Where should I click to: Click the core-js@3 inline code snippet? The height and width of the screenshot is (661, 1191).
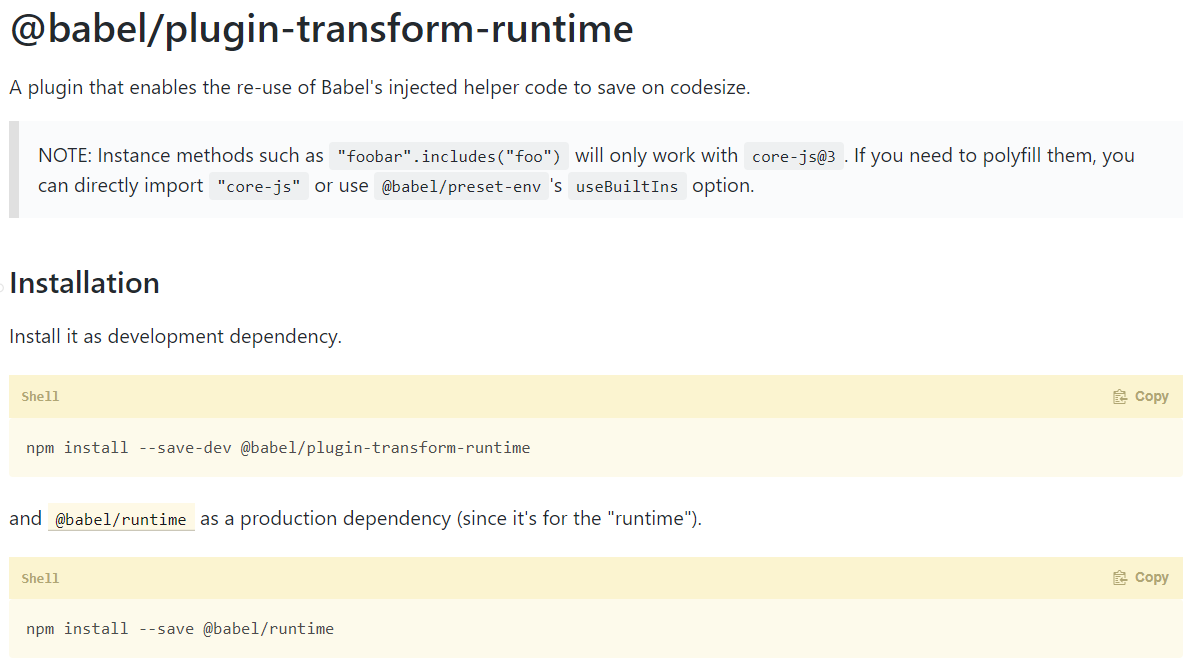tap(793, 156)
